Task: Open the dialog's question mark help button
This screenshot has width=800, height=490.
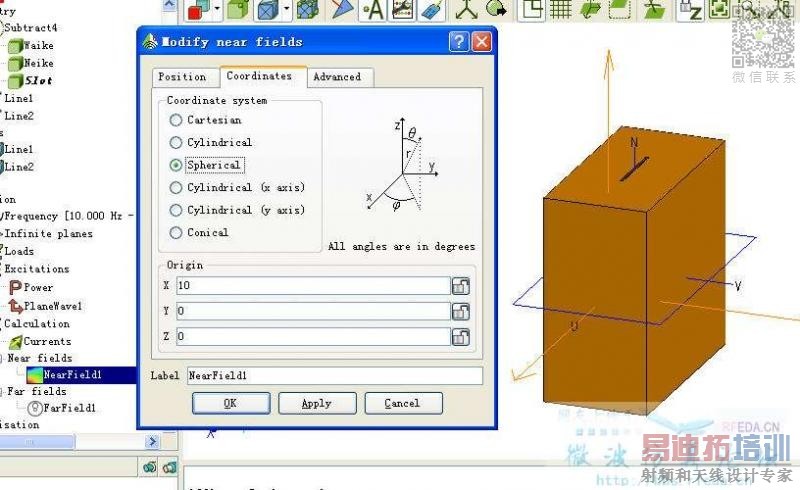Action: 459,41
